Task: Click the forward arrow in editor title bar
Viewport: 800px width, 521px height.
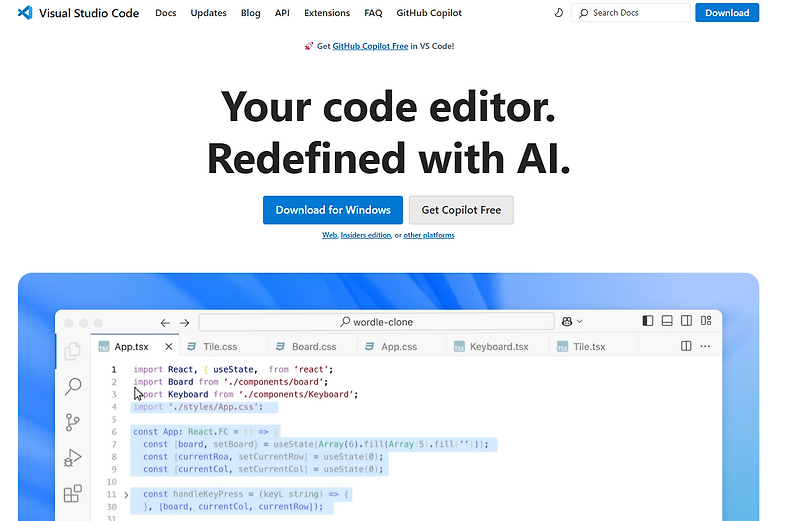Action: click(184, 322)
